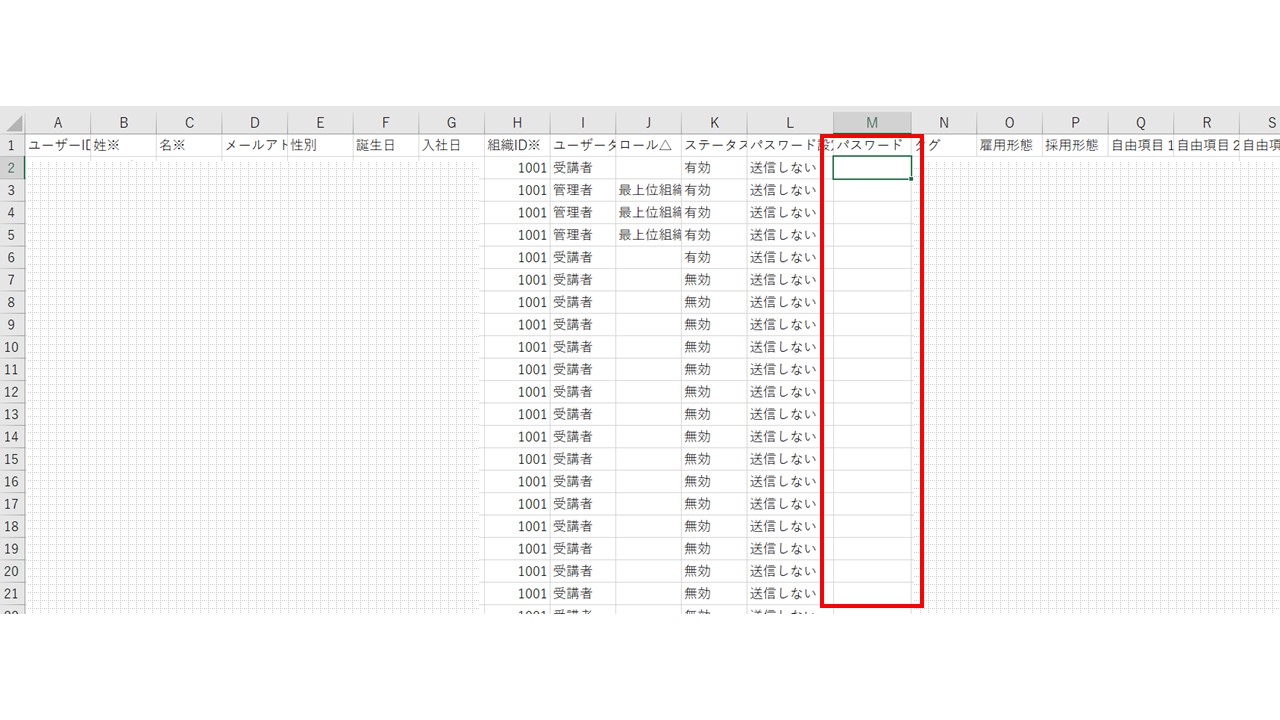
Task: Select cell K2 showing 有効
Action: (x=714, y=168)
